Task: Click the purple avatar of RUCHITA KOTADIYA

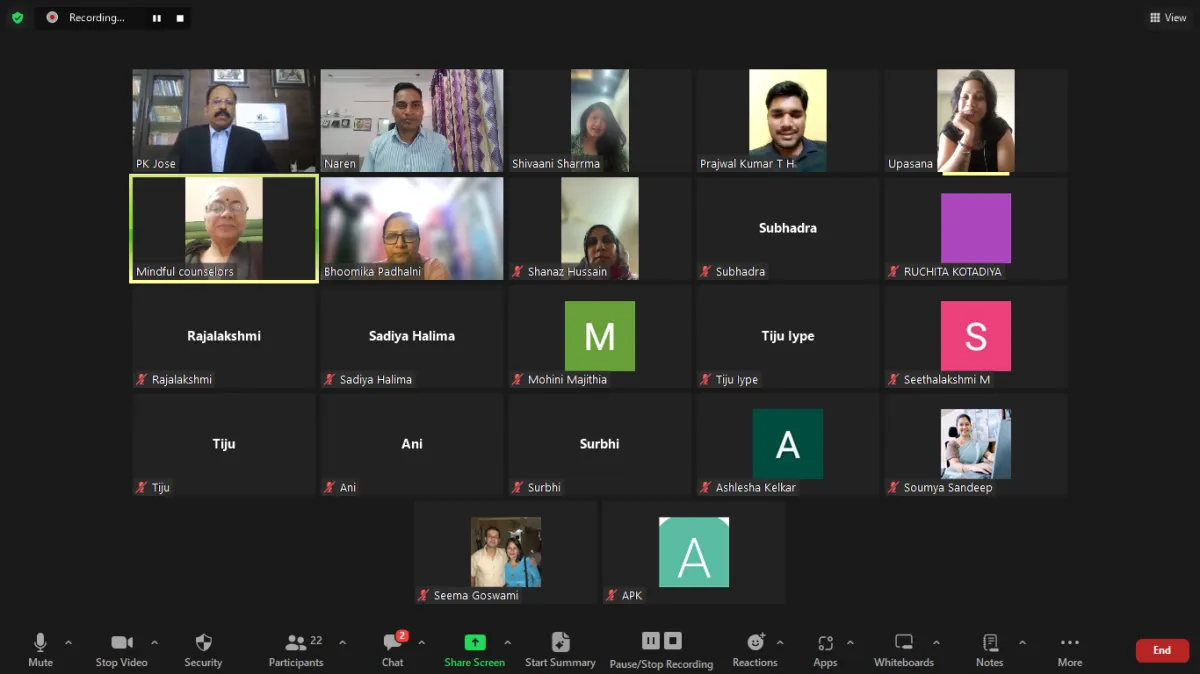Action: tap(976, 228)
